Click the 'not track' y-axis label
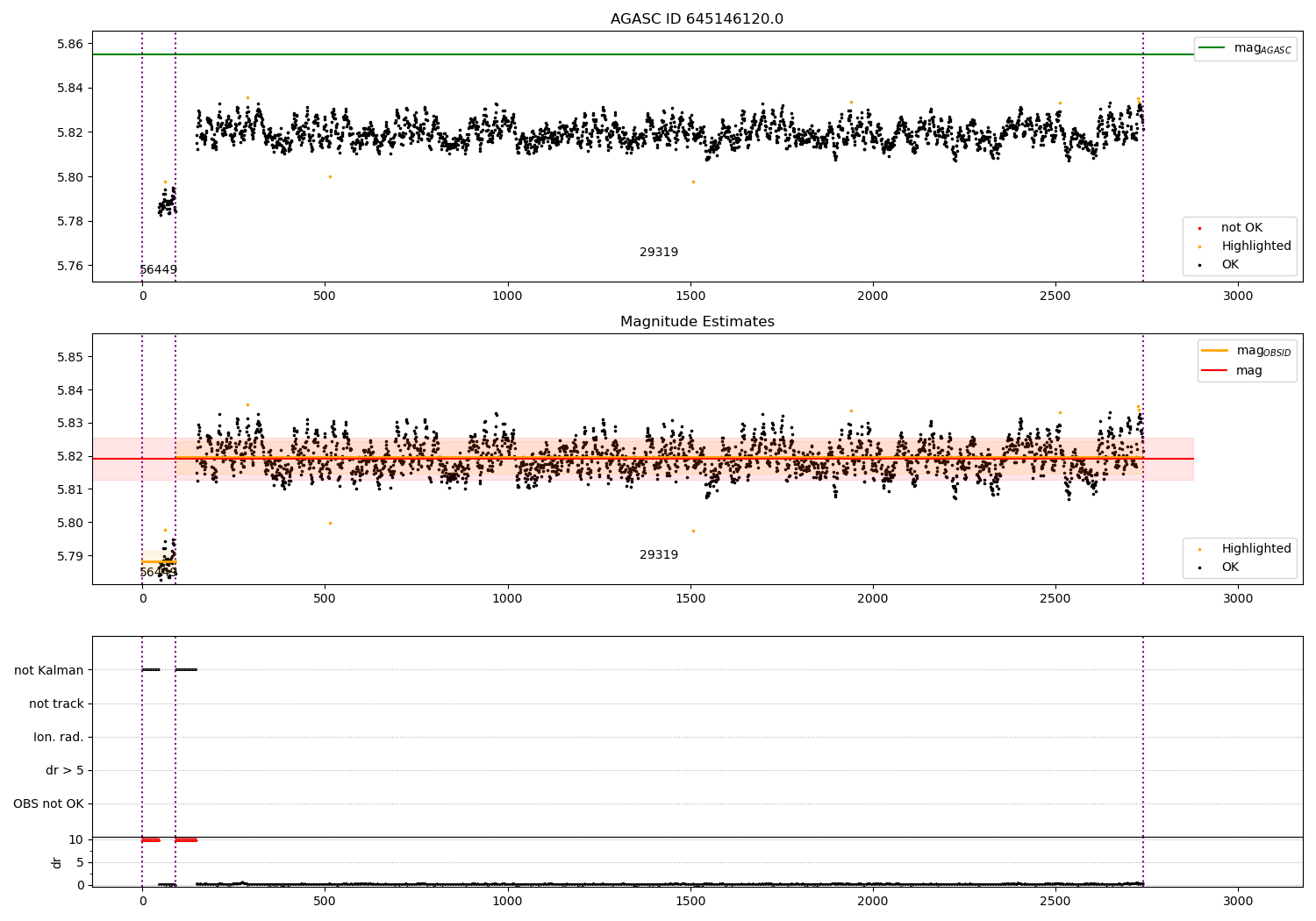Image resolution: width=1316 pixels, height=921 pixels. 56,704
